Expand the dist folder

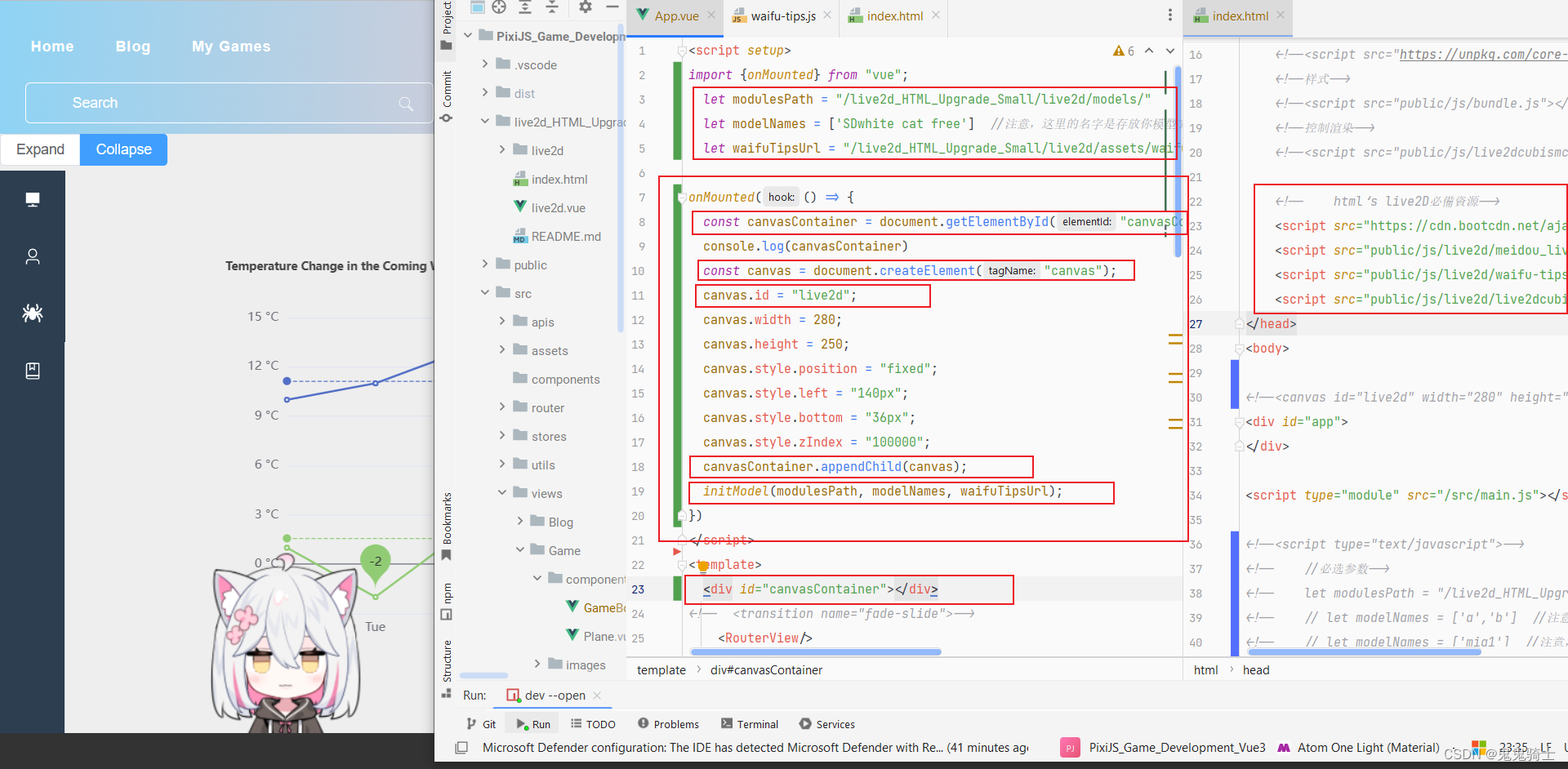[485, 92]
